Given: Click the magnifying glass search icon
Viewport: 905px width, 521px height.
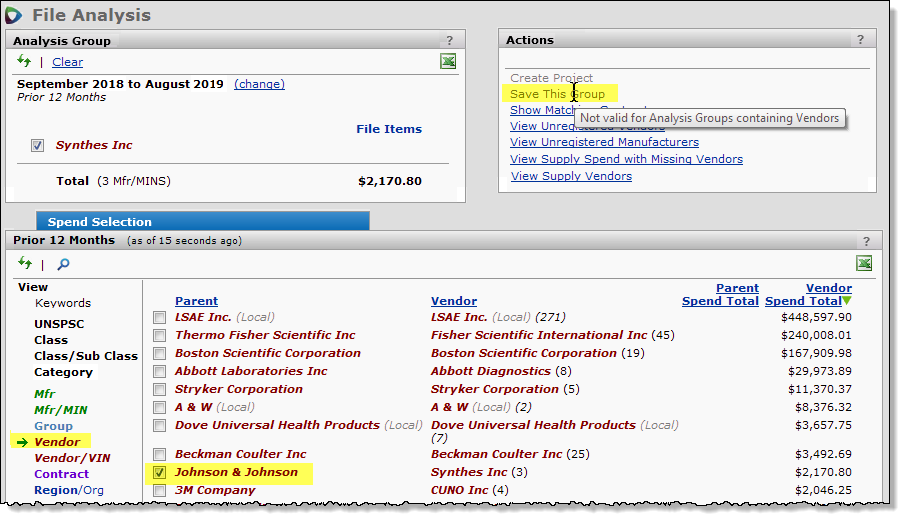Looking at the screenshot, I should [63, 264].
